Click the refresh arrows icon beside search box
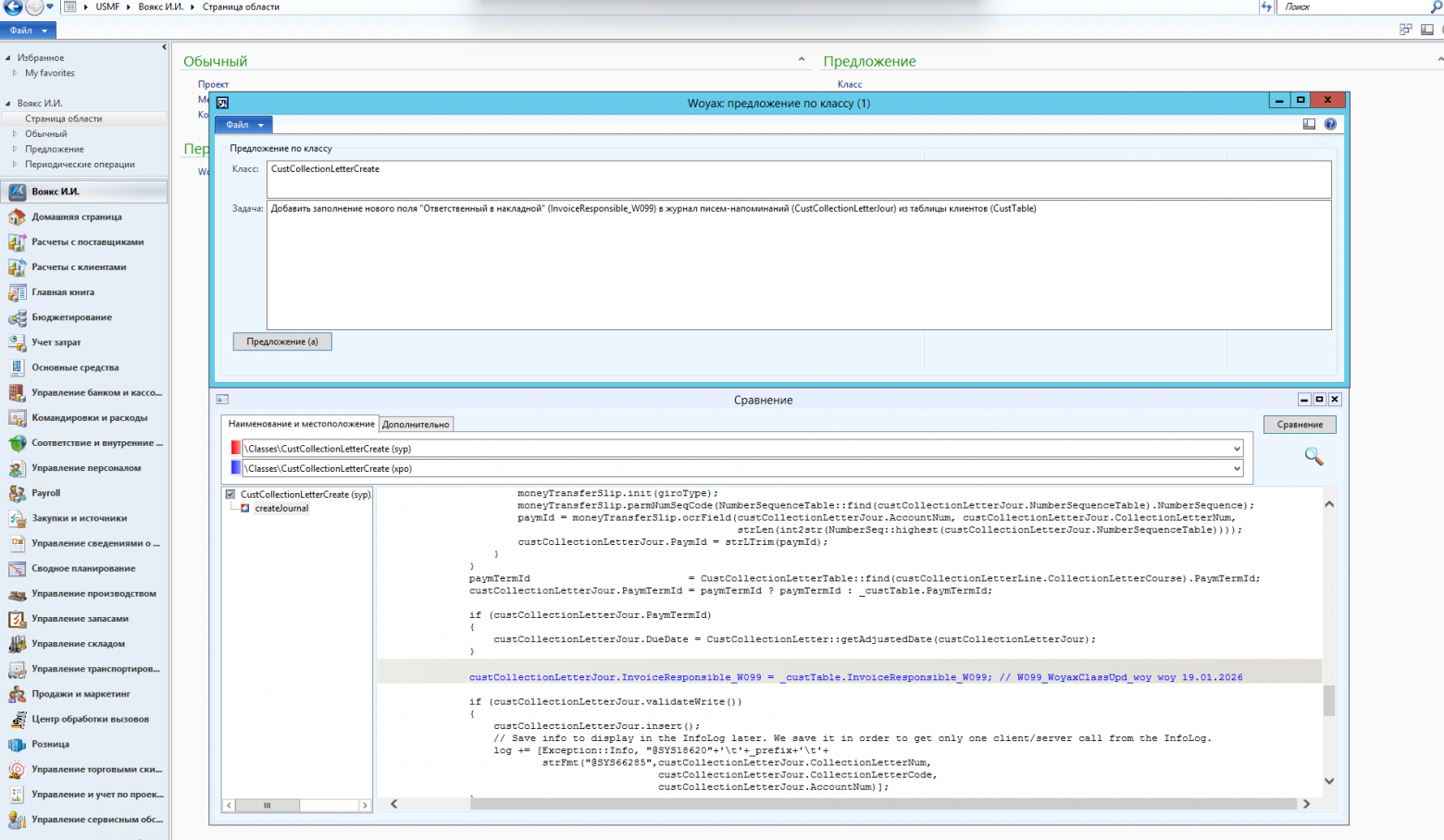Image resolution: width=1444 pixels, height=840 pixels. pos(1266,6)
